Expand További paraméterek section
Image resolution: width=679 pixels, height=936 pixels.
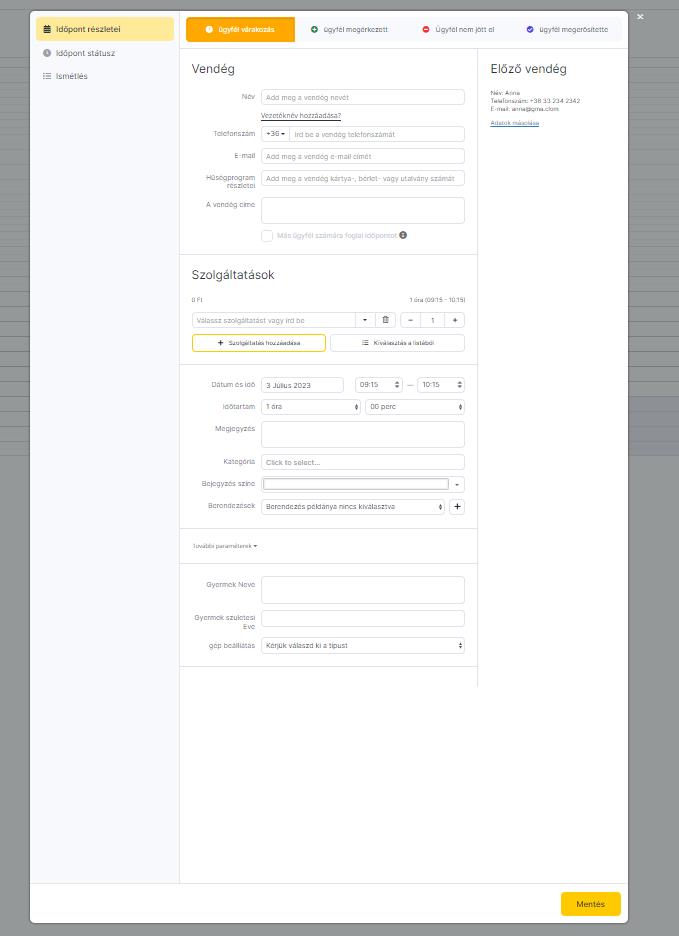click(225, 546)
